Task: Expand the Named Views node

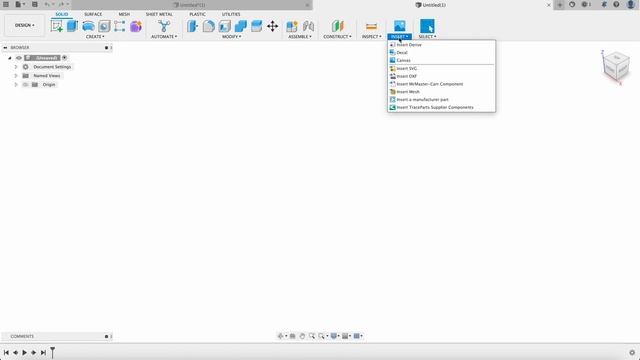Action: point(16,76)
